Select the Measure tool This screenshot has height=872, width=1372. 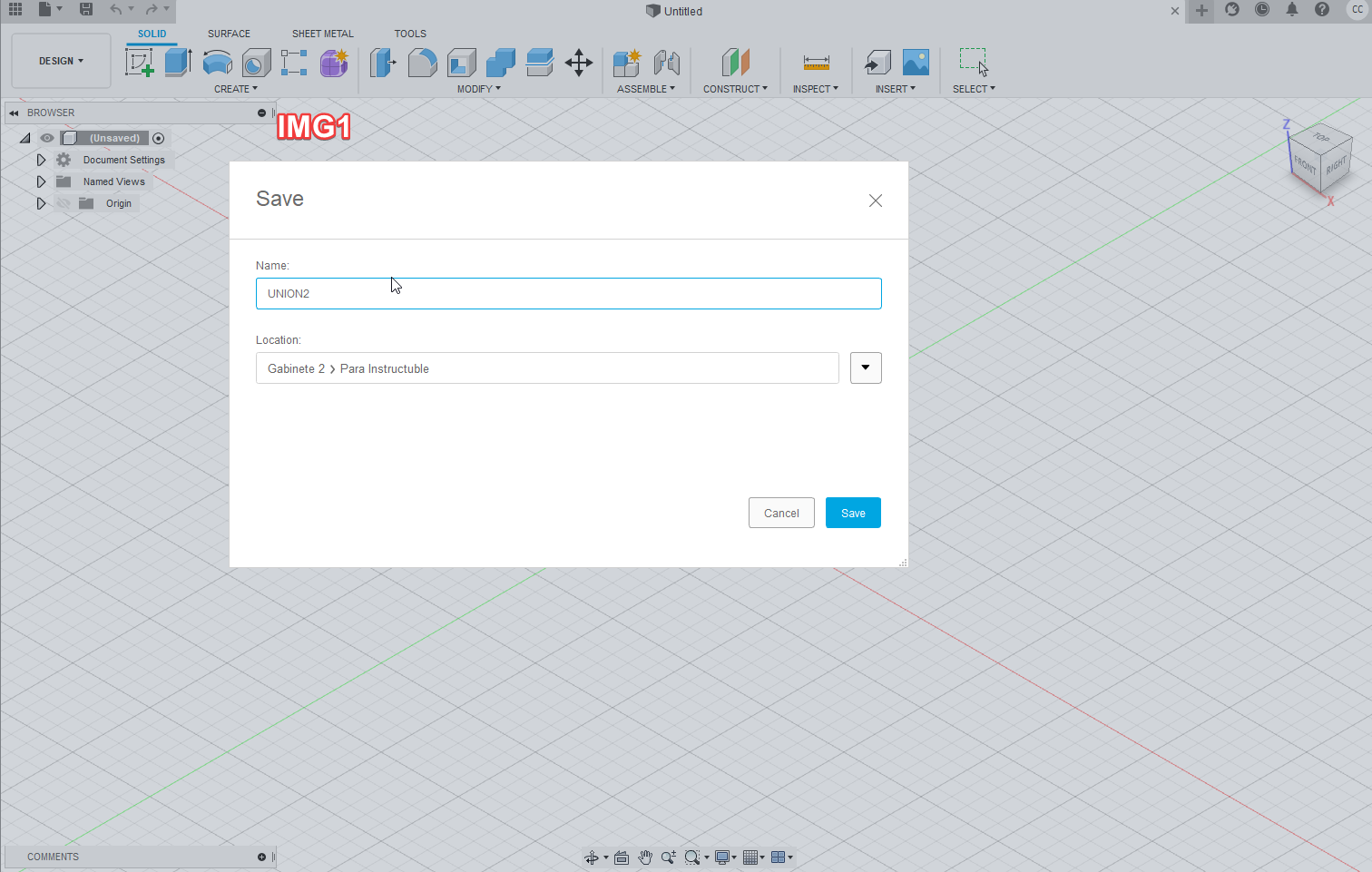[817, 63]
